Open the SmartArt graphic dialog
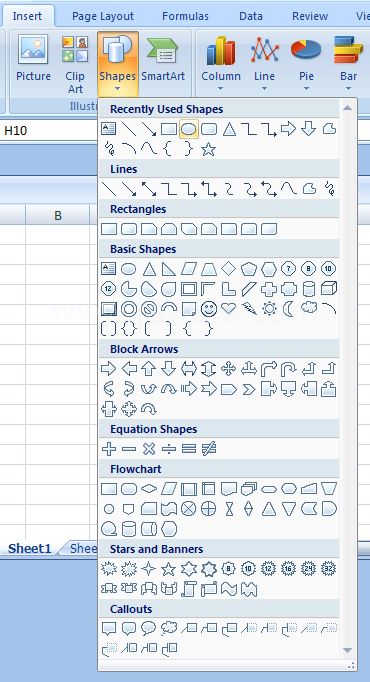The width and height of the screenshot is (370, 682). pos(163,59)
